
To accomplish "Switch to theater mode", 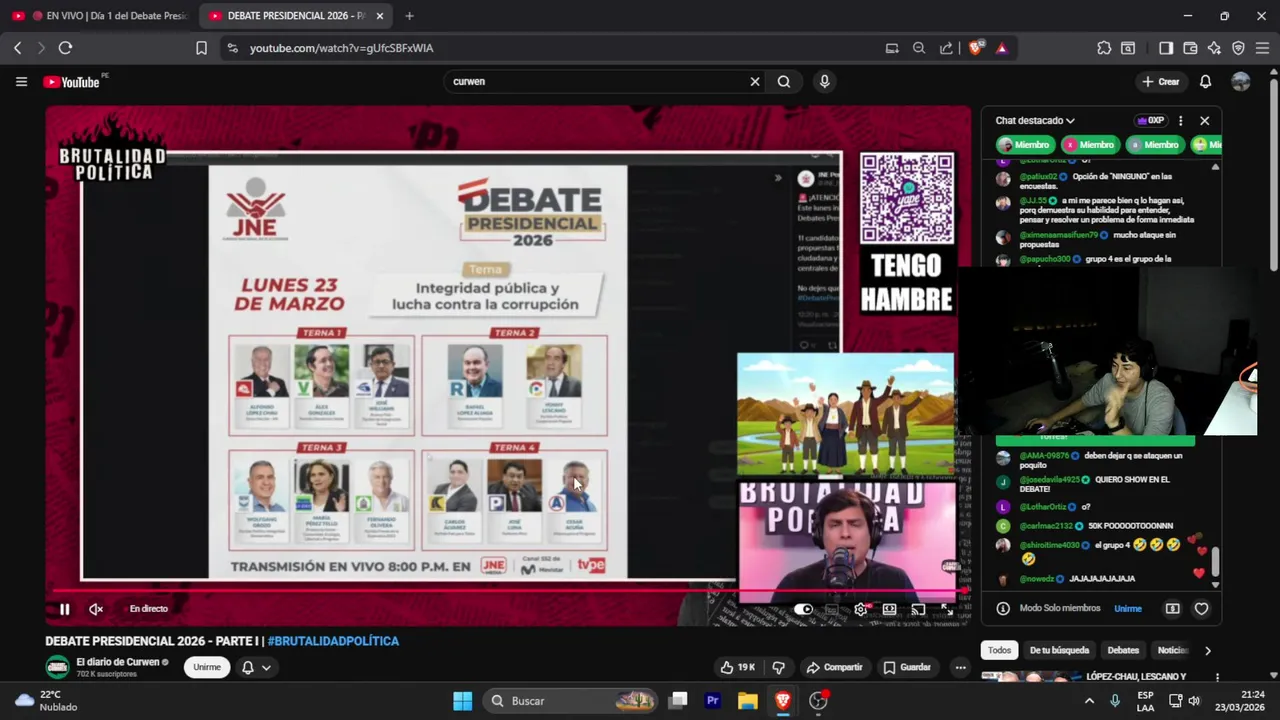I will click(889, 609).
